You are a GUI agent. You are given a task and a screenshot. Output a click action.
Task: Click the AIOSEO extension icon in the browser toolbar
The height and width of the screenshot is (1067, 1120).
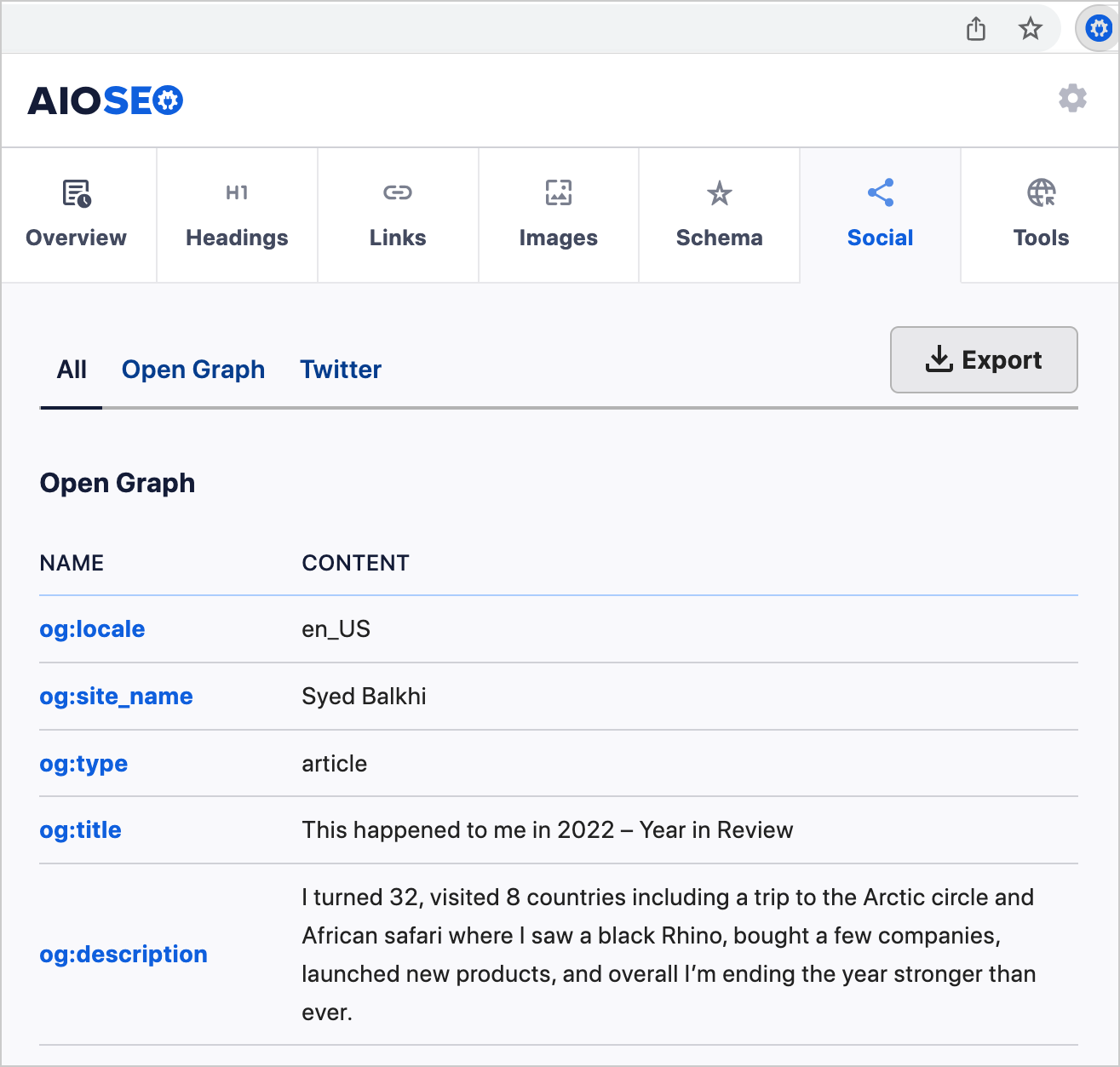(x=1099, y=29)
